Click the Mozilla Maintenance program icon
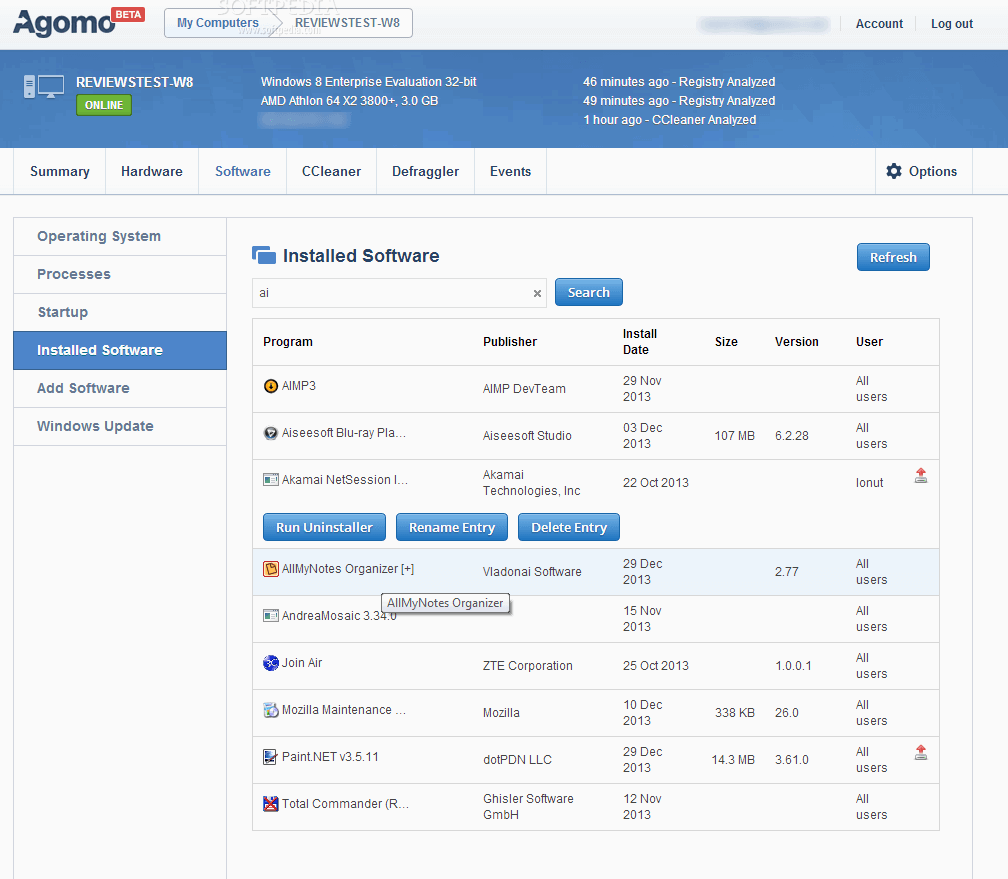1008x879 pixels. [x=271, y=709]
